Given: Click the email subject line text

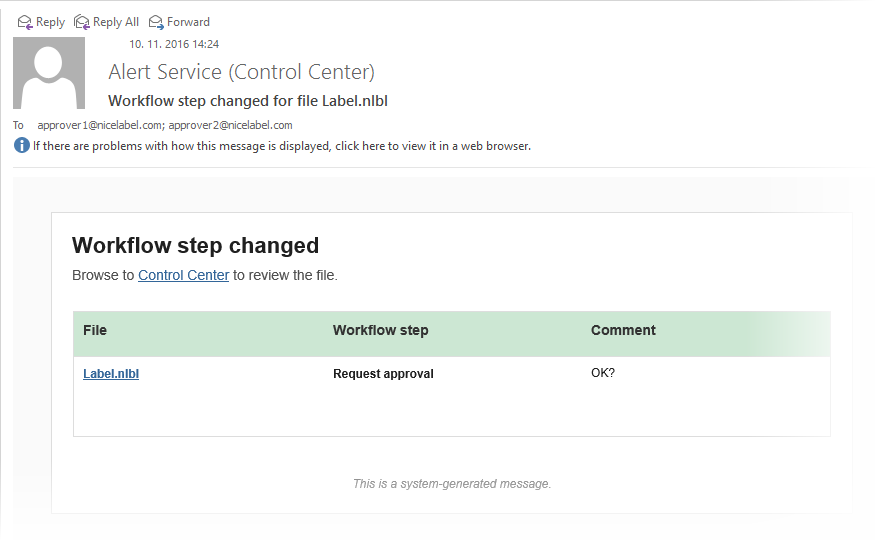Looking at the screenshot, I should click(x=247, y=101).
